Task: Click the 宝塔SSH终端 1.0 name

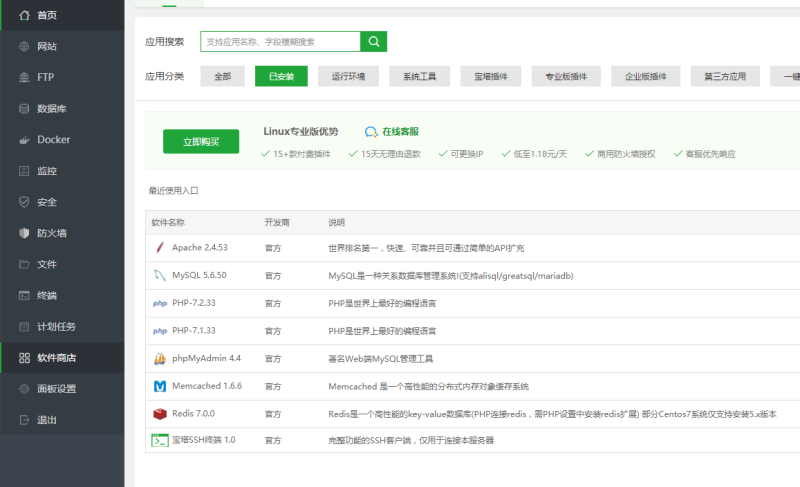Action: [x=204, y=440]
